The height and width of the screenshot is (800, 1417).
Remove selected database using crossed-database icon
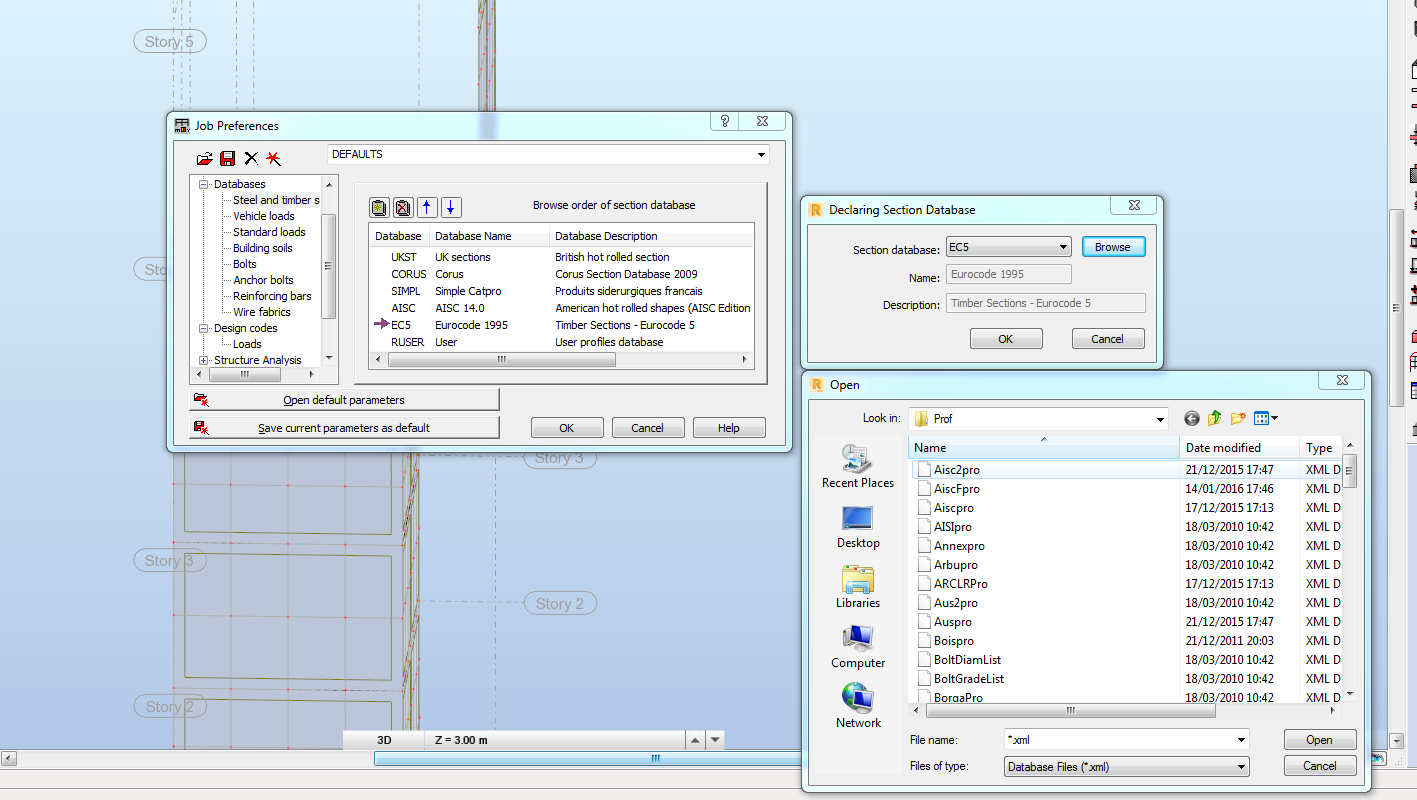402,207
